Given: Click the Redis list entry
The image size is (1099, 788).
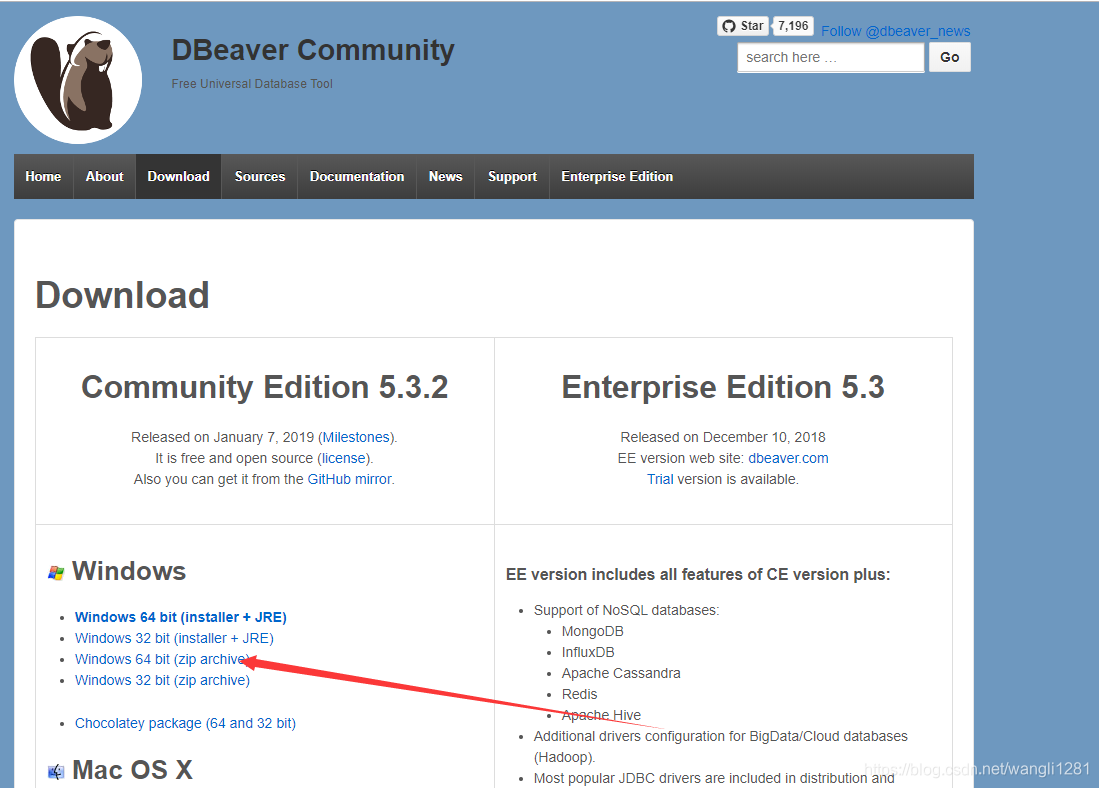Looking at the screenshot, I should tap(580, 695).
